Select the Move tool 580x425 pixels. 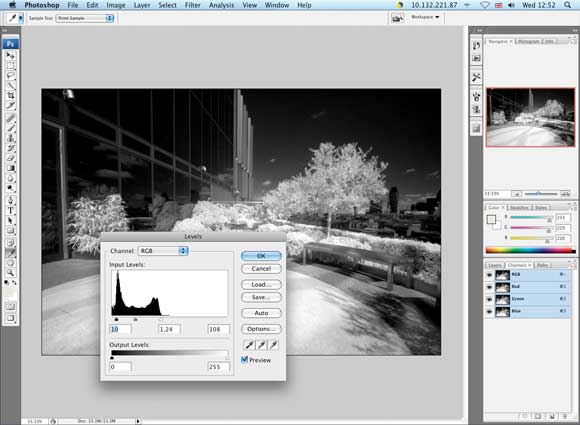tap(10, 55)
